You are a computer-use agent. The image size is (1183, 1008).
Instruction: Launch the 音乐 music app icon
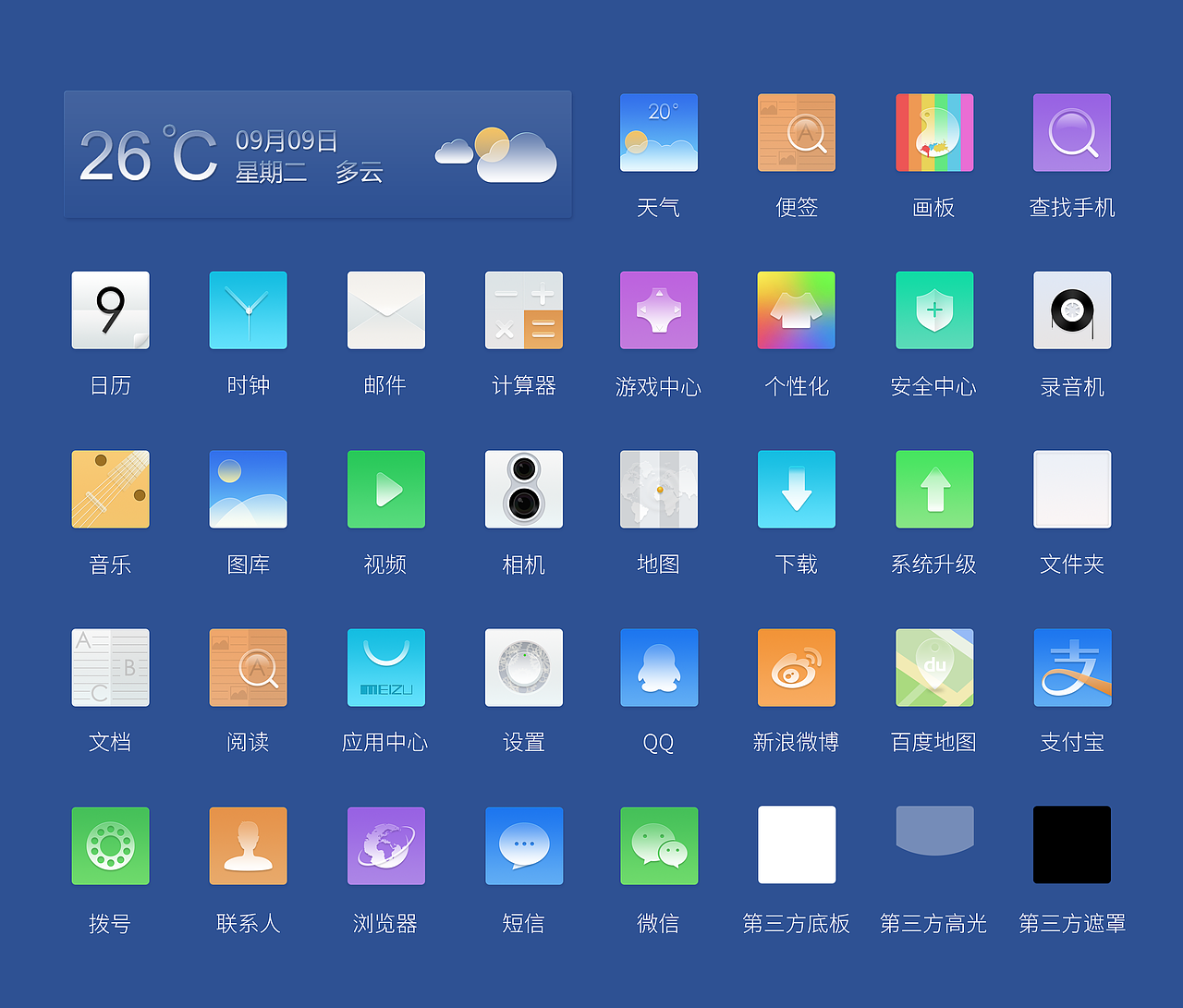111,490
